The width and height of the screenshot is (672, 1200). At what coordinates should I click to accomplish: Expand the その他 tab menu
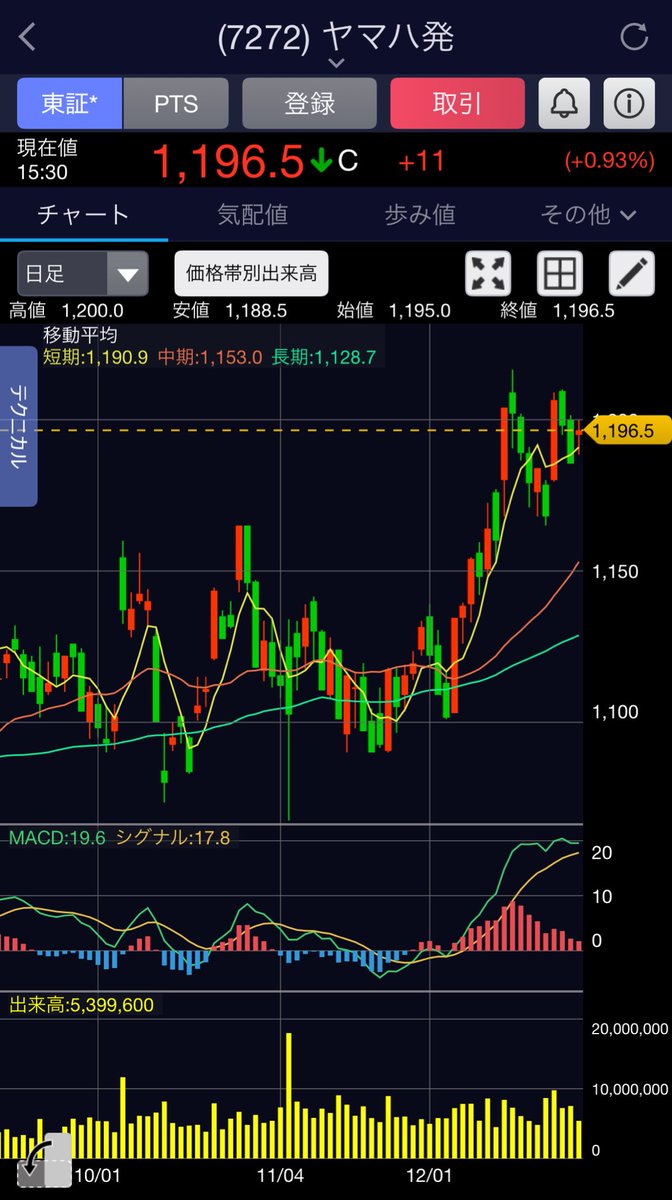tap(588, 214)
